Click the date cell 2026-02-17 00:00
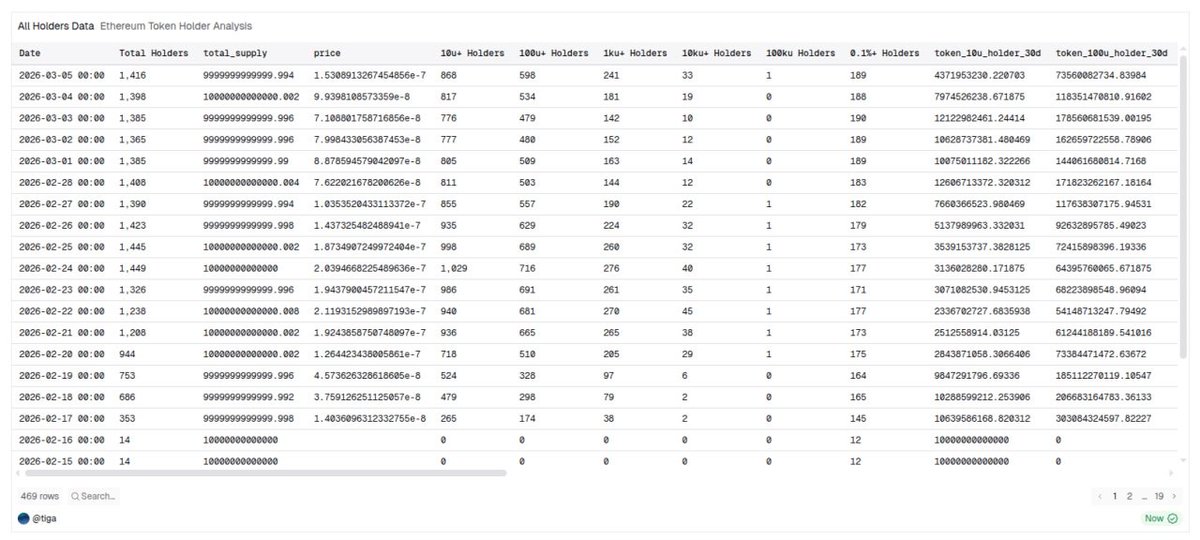Screen dimensions: 1200x540 (61, 418)
